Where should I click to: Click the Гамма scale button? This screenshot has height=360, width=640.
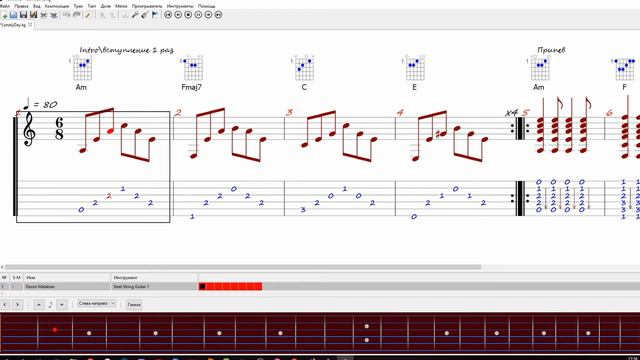tap(134, 304)
